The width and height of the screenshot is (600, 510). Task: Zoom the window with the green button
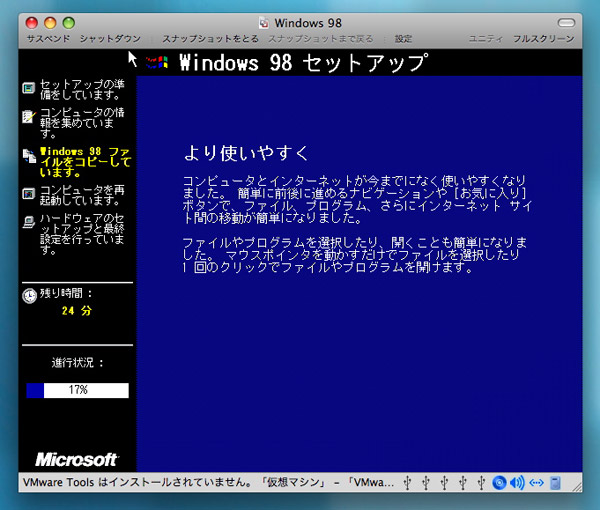(68, 23)
